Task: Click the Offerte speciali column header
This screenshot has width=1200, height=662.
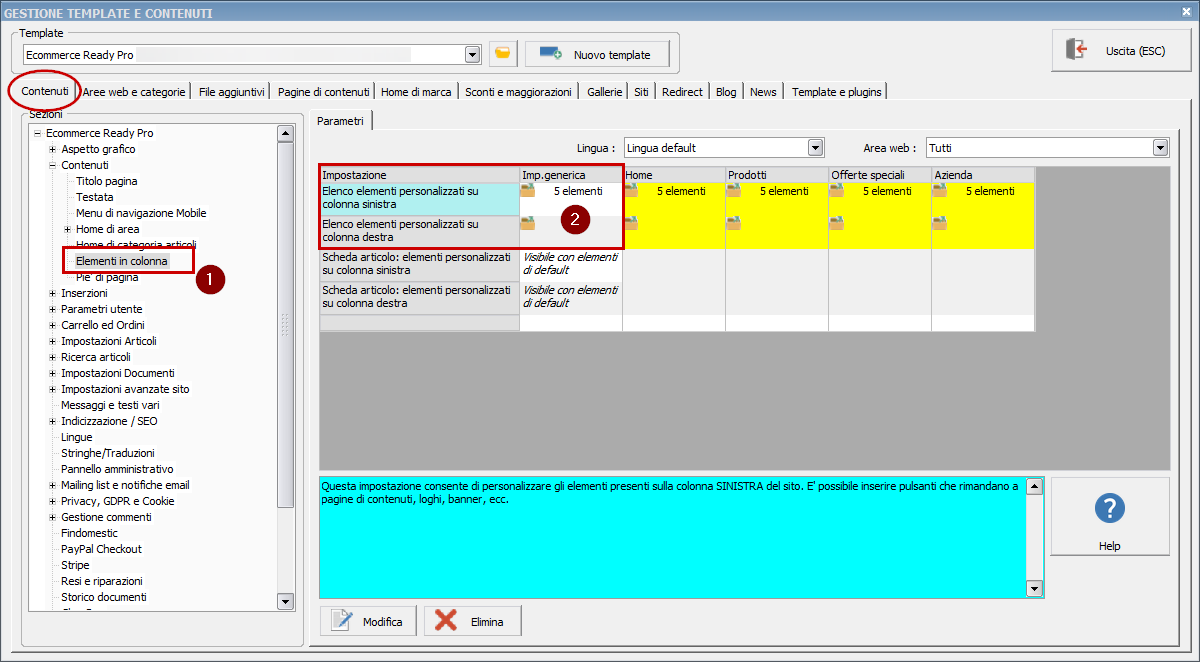Action: point(880,175)
